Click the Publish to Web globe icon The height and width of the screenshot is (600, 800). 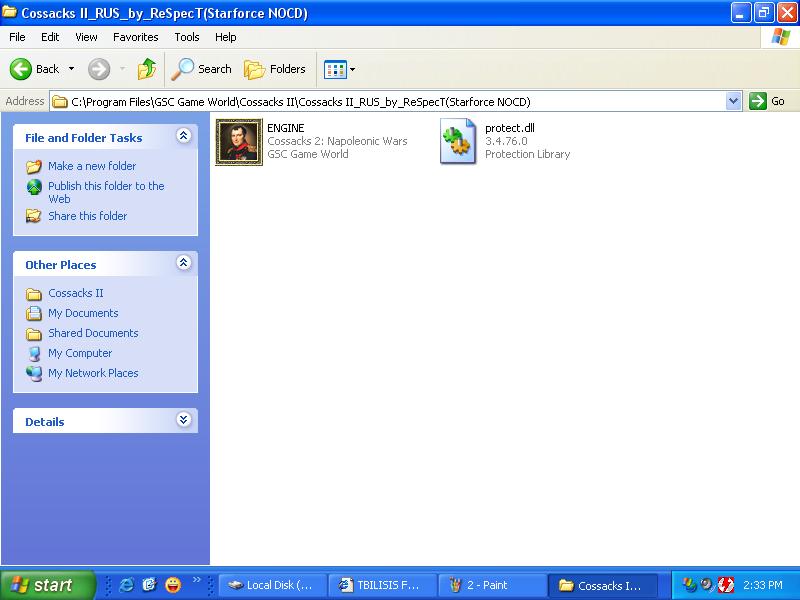tap(34, 187)
